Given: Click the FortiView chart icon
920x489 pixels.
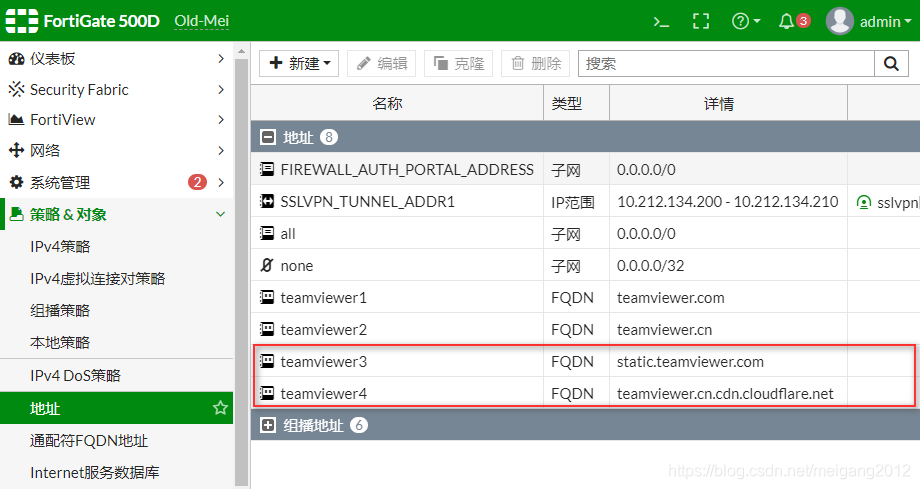Looking at the screenshot, I should pos(16,120).
